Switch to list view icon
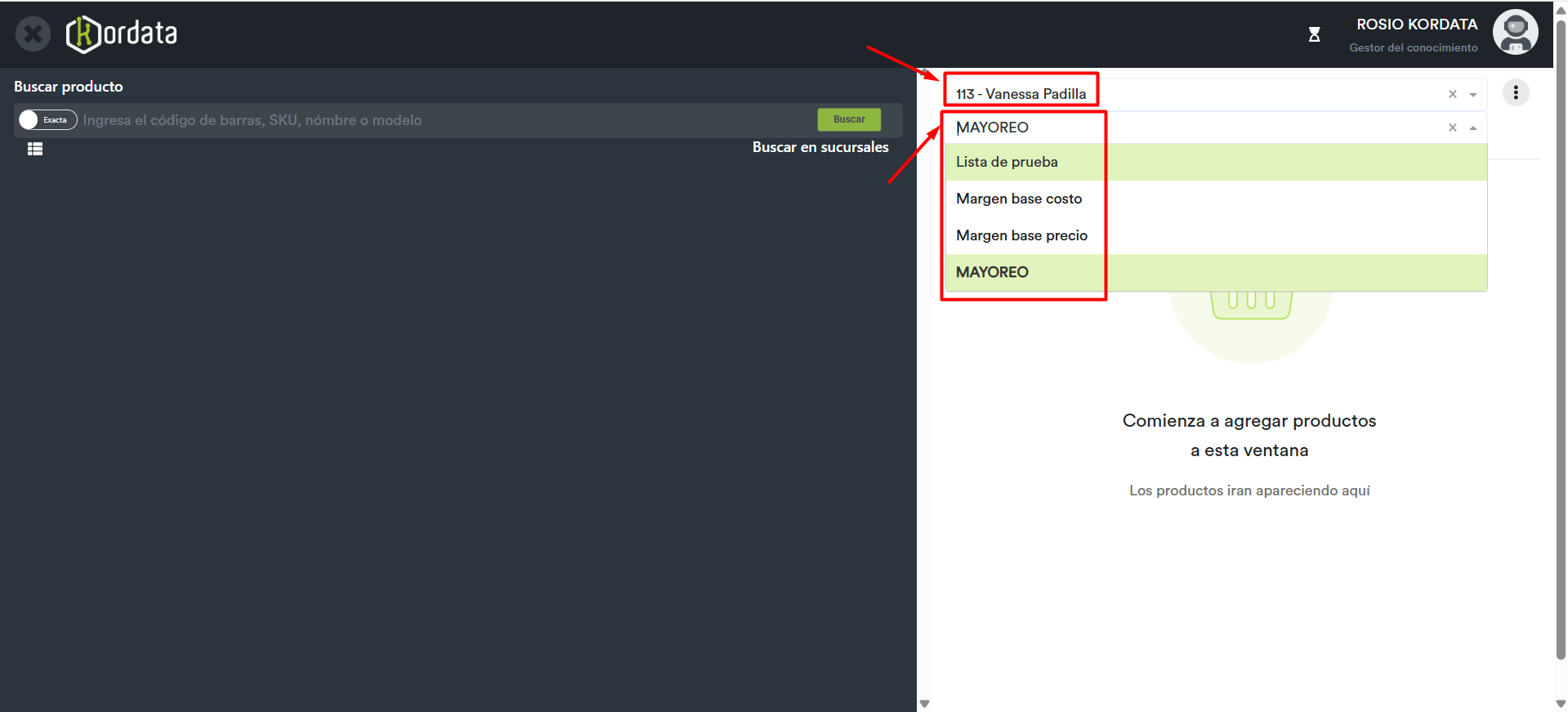This screenshot has height=712, width=1568. [35, 149]
